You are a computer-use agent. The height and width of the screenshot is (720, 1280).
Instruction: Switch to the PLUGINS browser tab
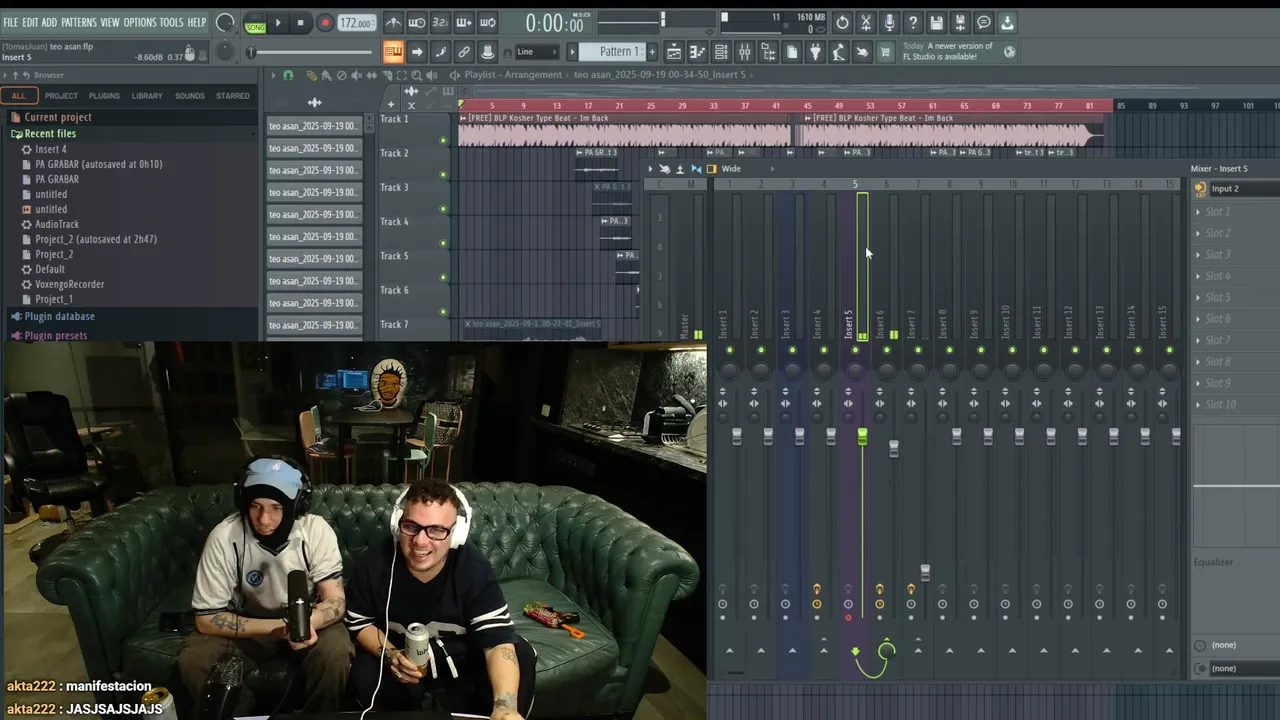pyautogui.click(x=104, y=96)
